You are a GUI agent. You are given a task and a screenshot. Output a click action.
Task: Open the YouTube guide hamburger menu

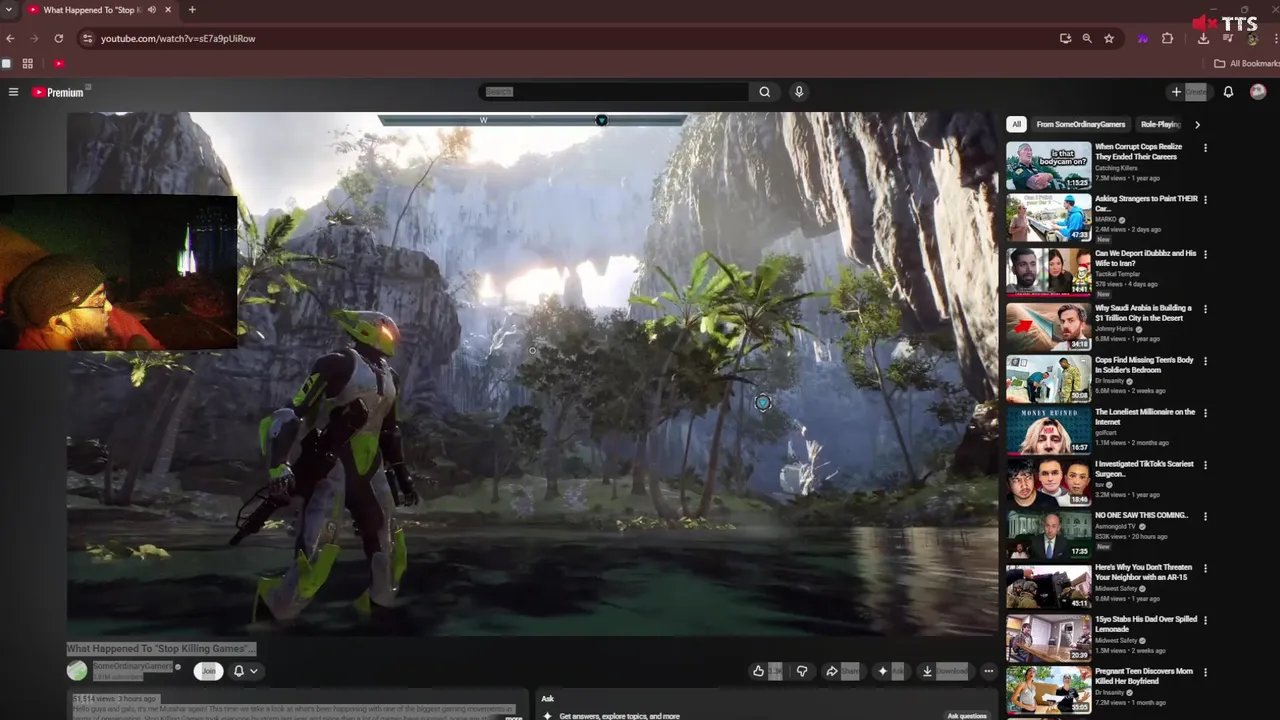[13, 92]
